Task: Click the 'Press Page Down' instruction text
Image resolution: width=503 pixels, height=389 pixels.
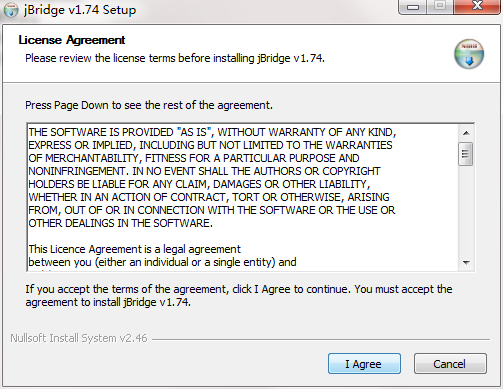Action: point(149,105)
